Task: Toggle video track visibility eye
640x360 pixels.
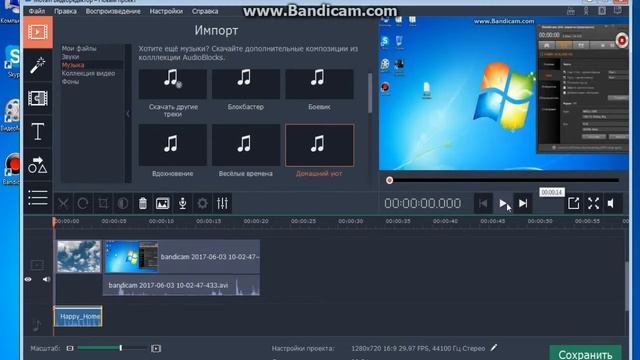Action: (28, 279)
